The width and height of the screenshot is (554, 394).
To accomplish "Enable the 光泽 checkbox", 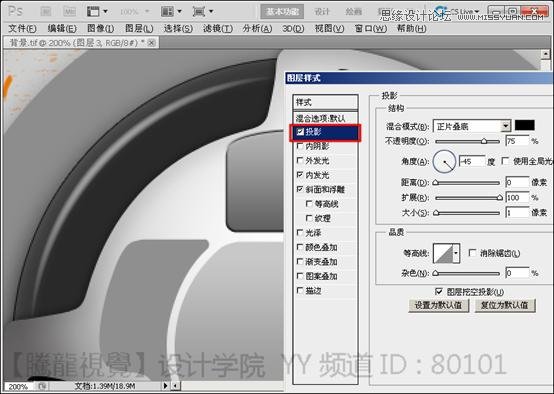I will (x=300, y=233).
